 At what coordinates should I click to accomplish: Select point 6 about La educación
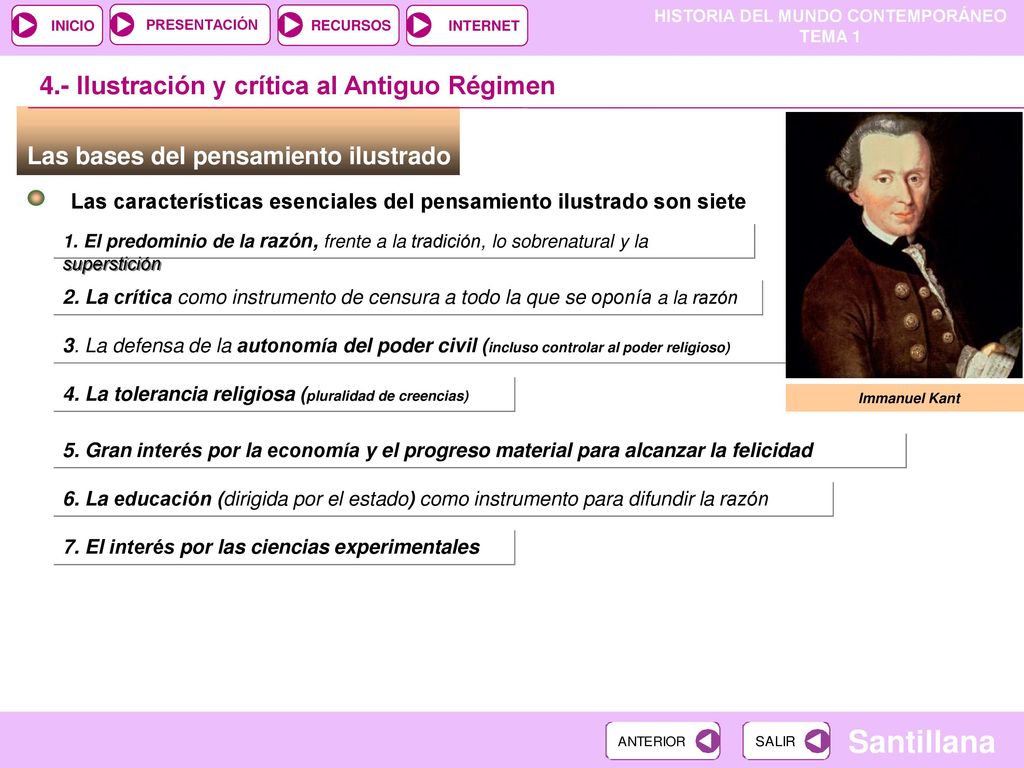443,499
